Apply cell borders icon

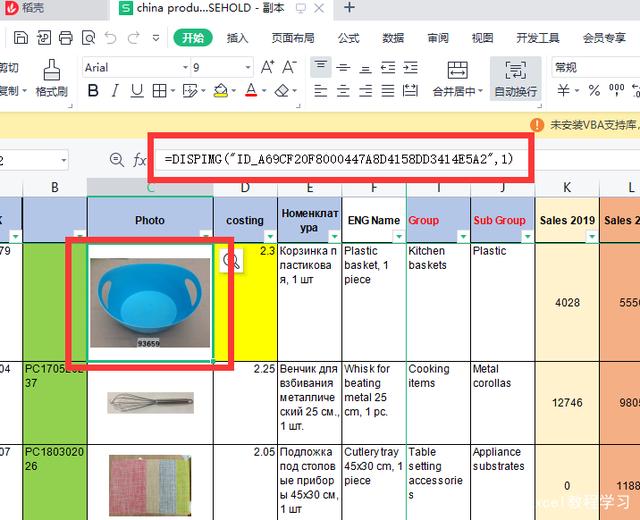point(159,91)
